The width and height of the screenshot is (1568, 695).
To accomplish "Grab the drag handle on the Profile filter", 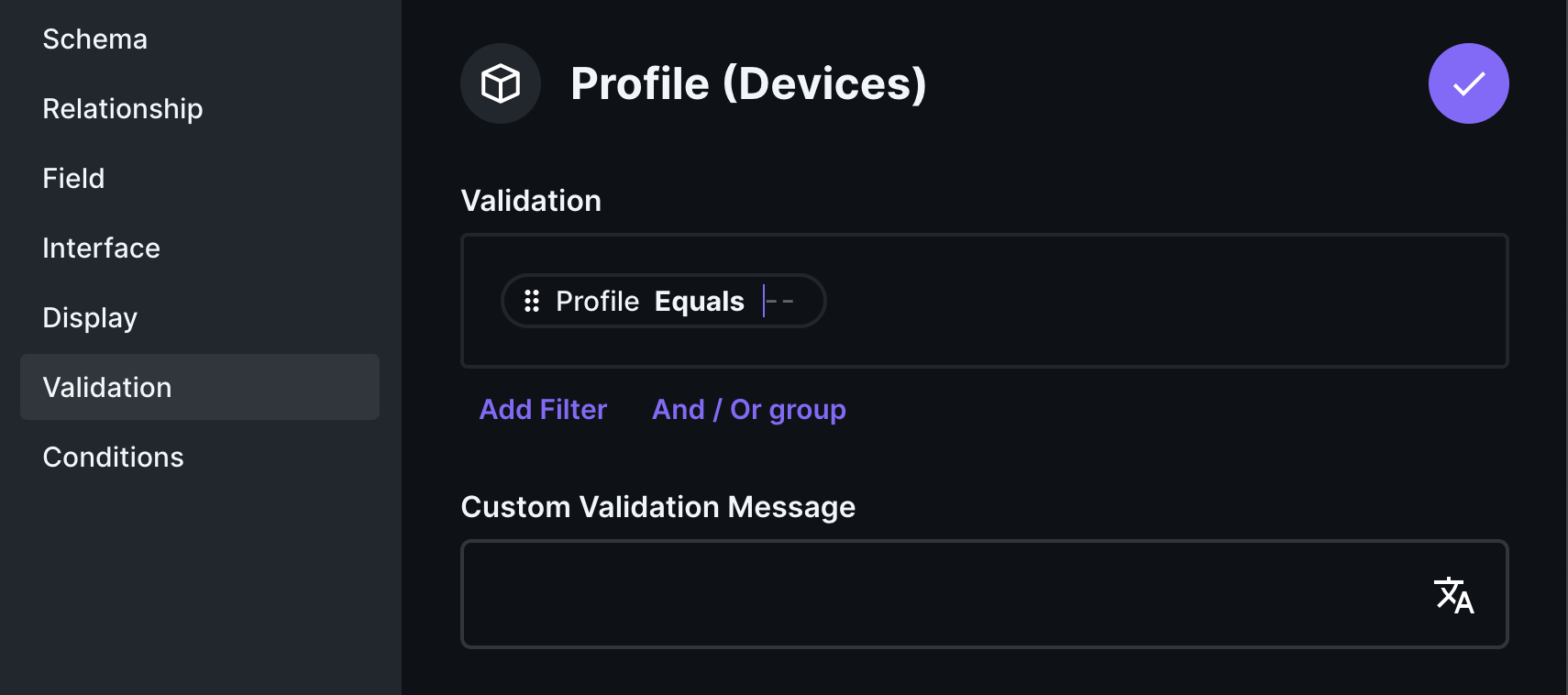I will click(x=532, y=301).
